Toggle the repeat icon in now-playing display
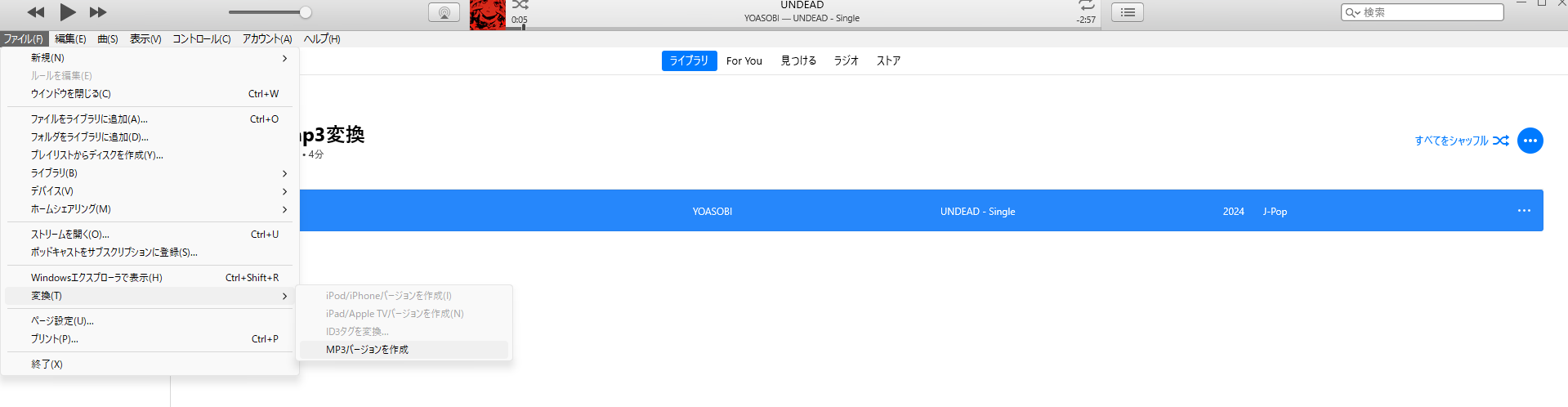 [1086, 5]
